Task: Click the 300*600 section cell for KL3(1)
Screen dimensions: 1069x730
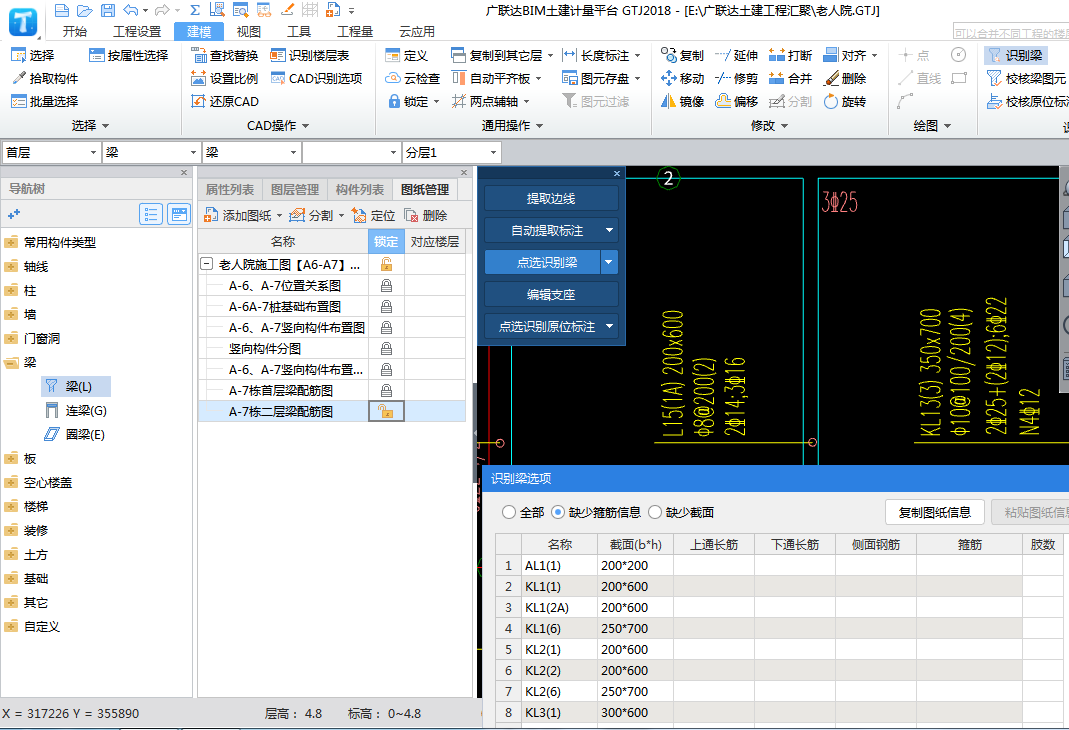Action: click(635, 712)
